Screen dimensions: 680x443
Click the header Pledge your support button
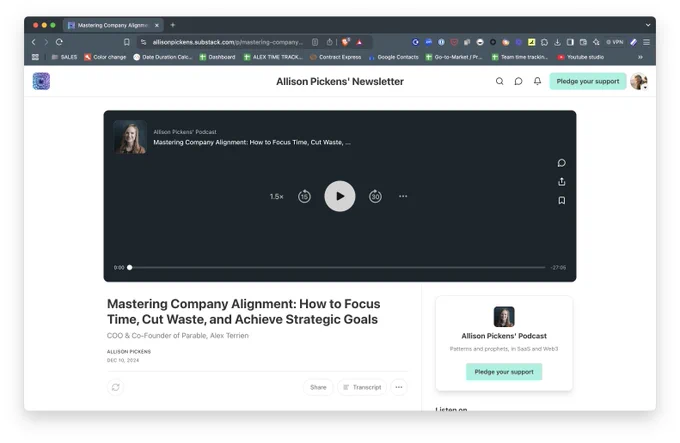coord(588,81)
